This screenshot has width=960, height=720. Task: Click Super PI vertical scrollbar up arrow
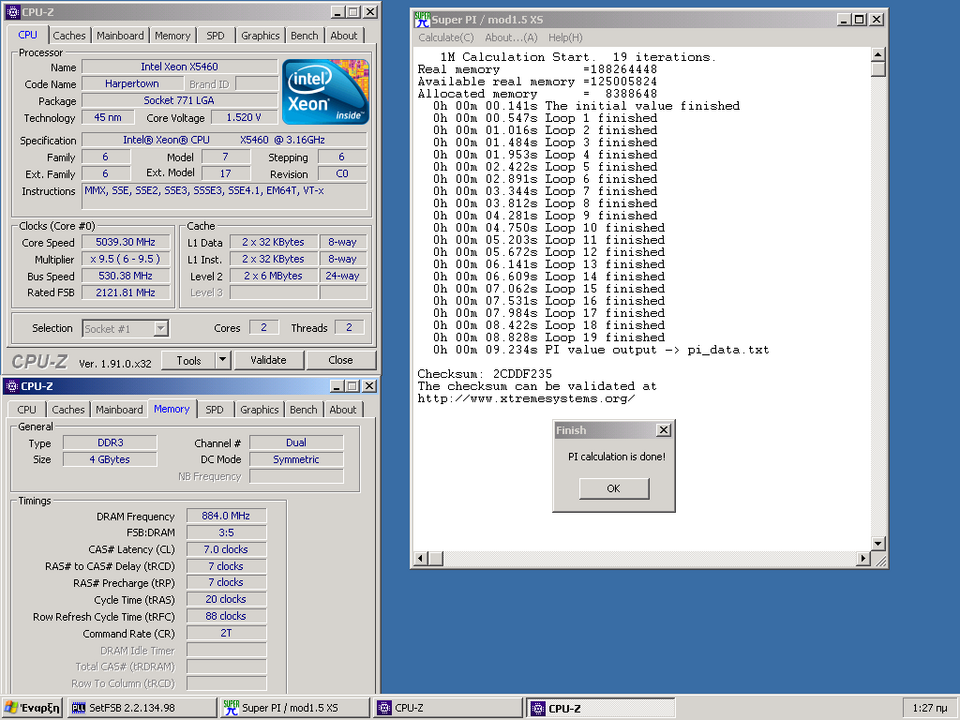[x=878, y=55]
